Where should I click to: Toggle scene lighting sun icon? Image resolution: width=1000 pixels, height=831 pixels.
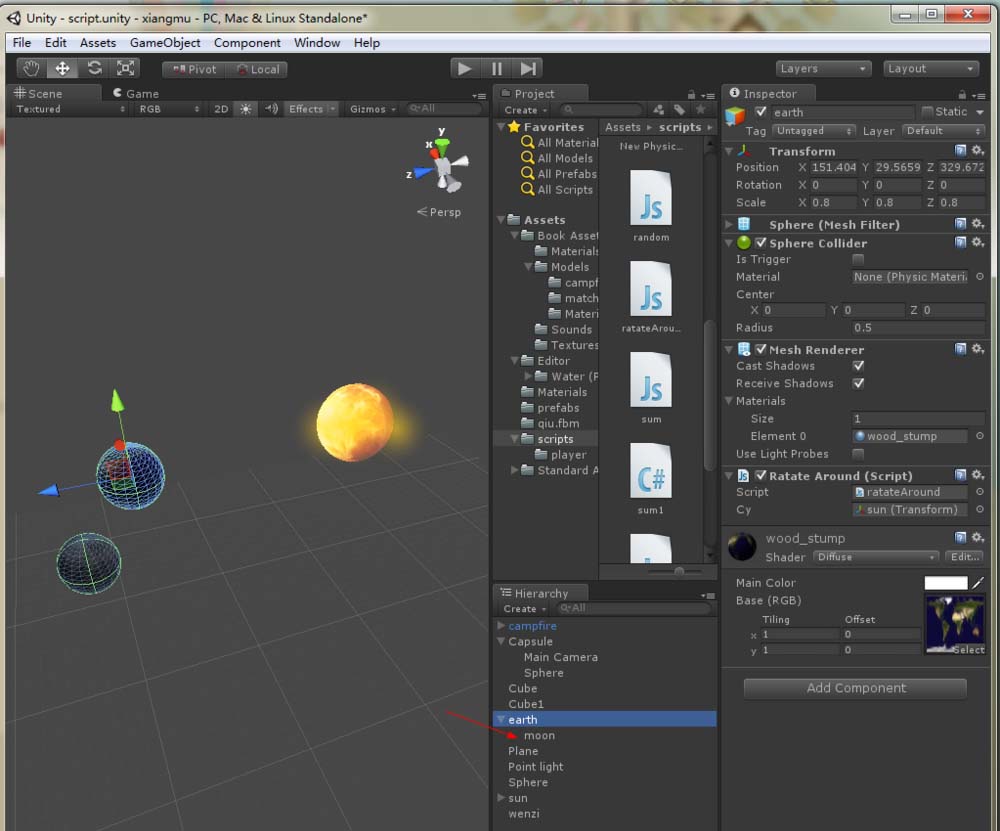tap(246, 109)
